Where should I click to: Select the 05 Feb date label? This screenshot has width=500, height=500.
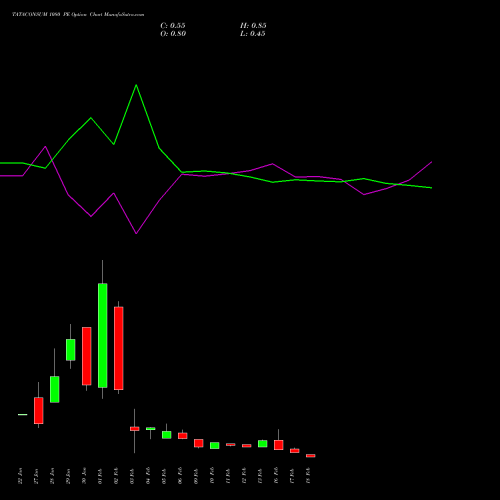click(164, 476)
